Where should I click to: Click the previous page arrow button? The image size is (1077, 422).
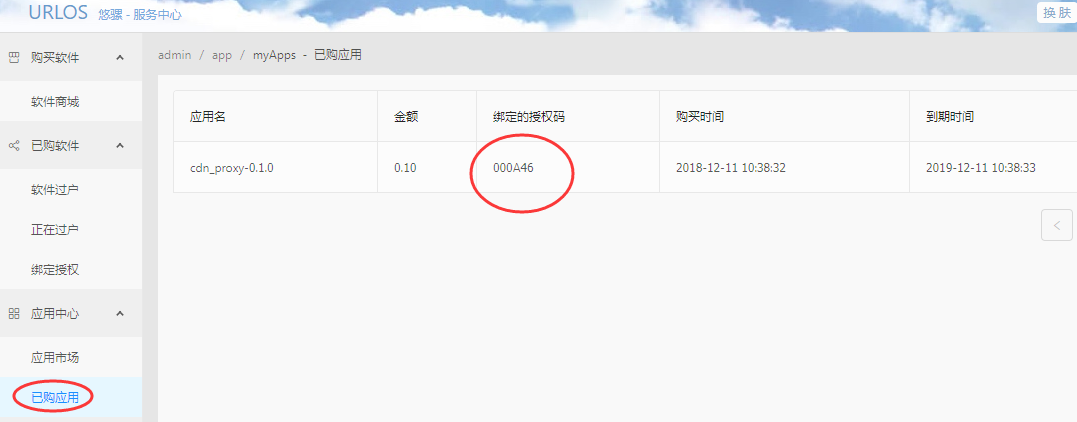(1056, 225)
